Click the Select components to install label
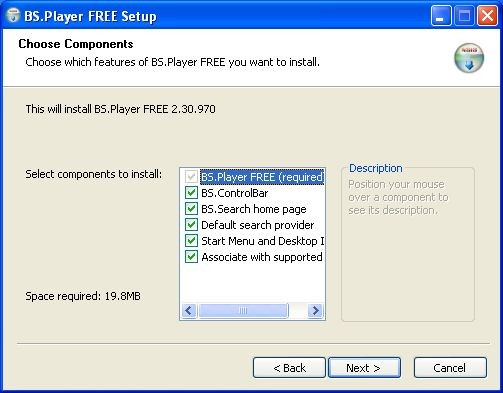The image size is (503, 393). 94,174
